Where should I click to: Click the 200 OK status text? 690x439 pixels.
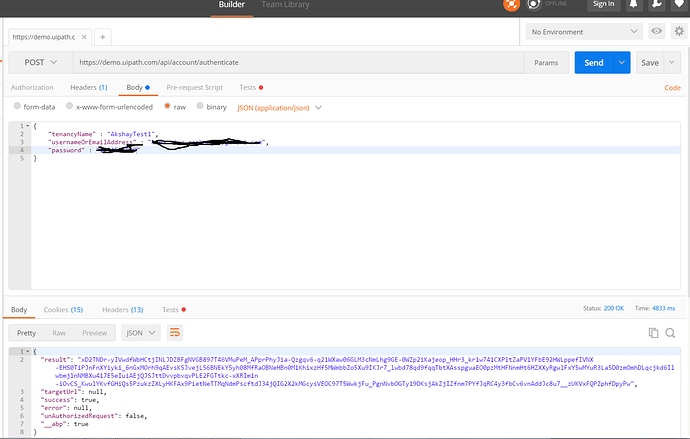coord(613,308)
